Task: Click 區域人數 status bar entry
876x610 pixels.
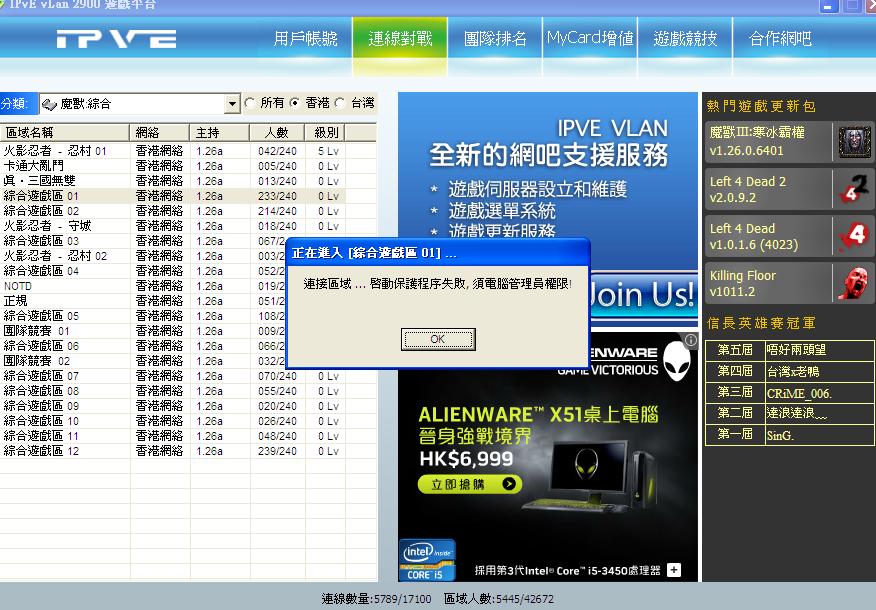Action: point(499,599)
